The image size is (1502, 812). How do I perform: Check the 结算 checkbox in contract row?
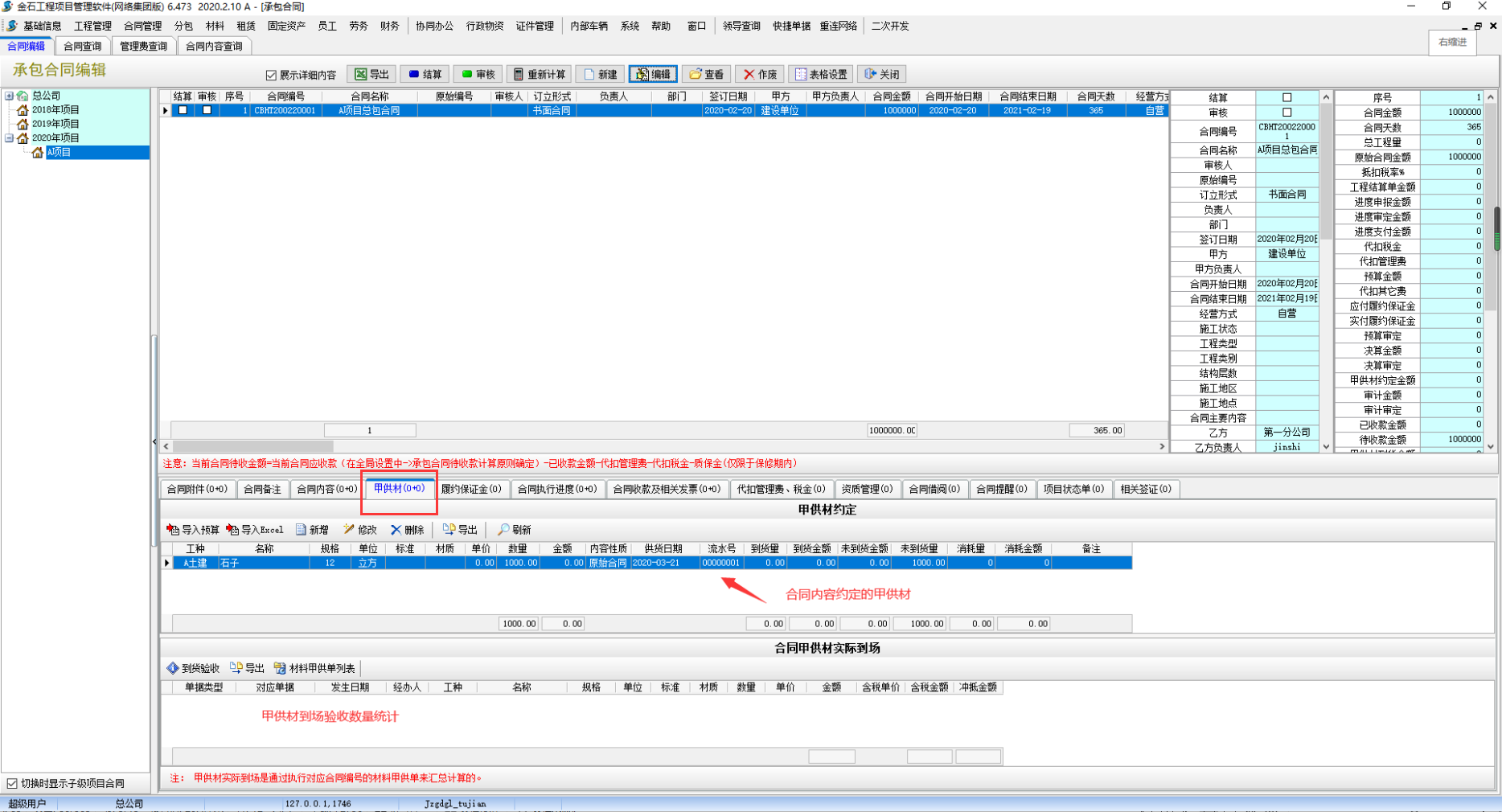pyautogui.click(x=183, y=110)
